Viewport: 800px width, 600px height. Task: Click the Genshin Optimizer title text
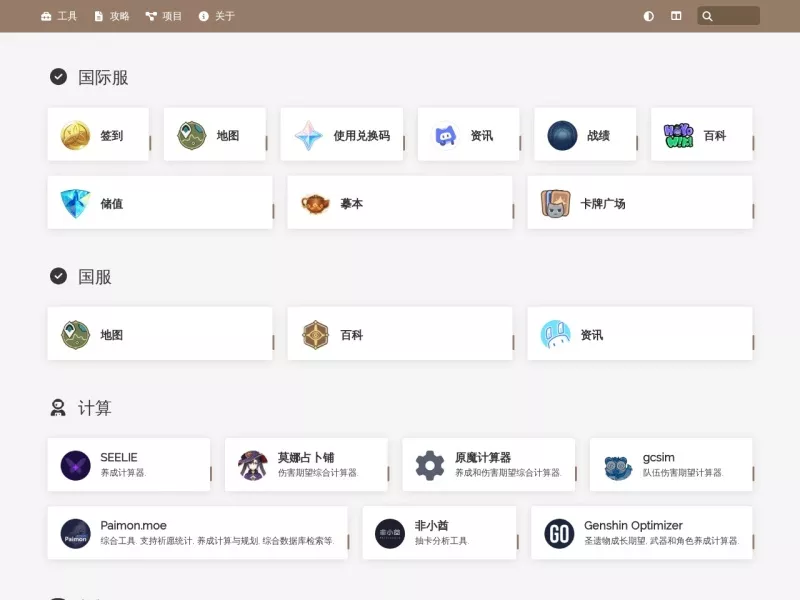633,526
